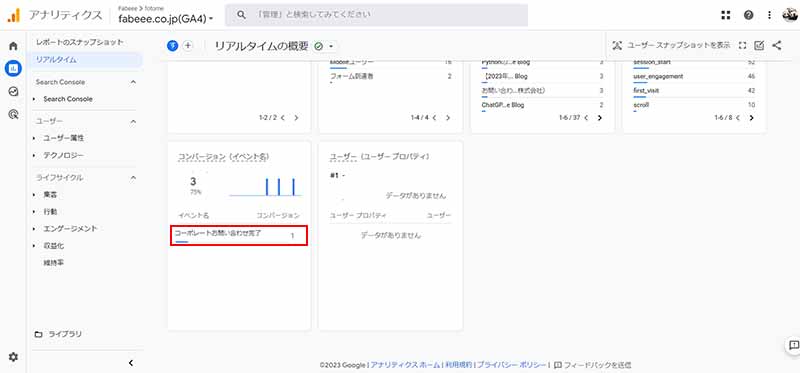Open the Advertising icon in left rail
800x373 pixels.
pos(13,114)
